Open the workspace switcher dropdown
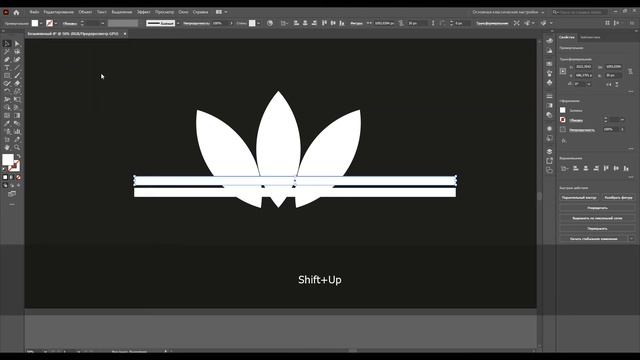Viewport: 640px width, 360px height. click(509, 12)
